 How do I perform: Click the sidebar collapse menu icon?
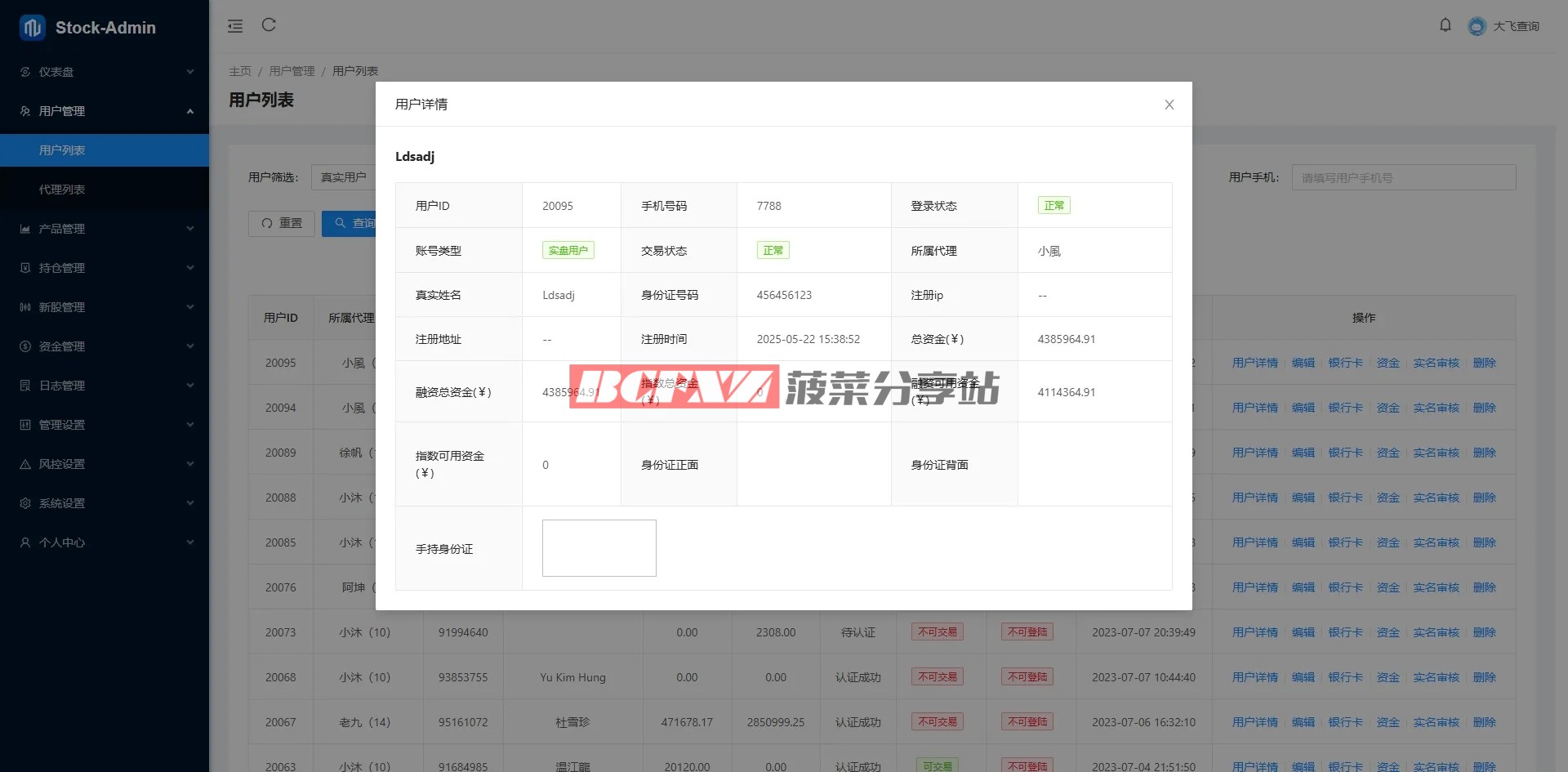click(235, 26)
